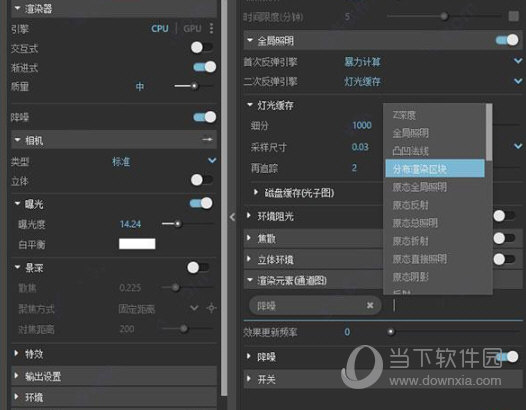Viewport: 526px width, 410px height.
Task: Expand the 环境 environment section
Action: click(x=16, y=396)
